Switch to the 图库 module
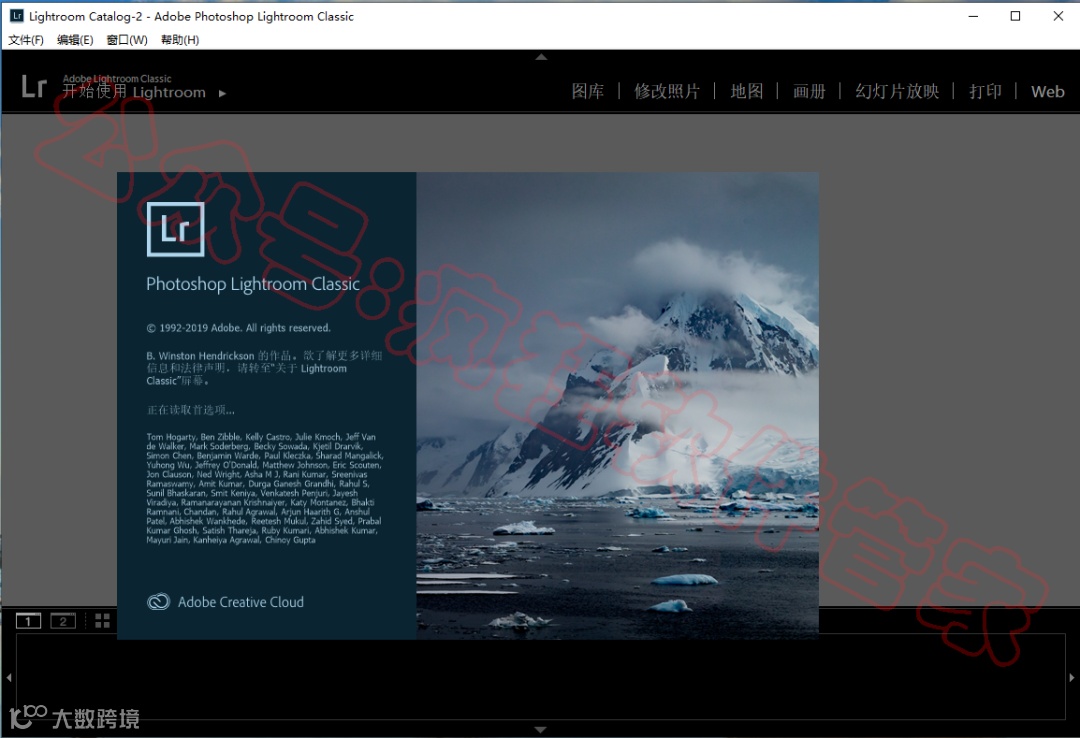Viewport: 1080px width, 738px height. click(x=588, y=91)
